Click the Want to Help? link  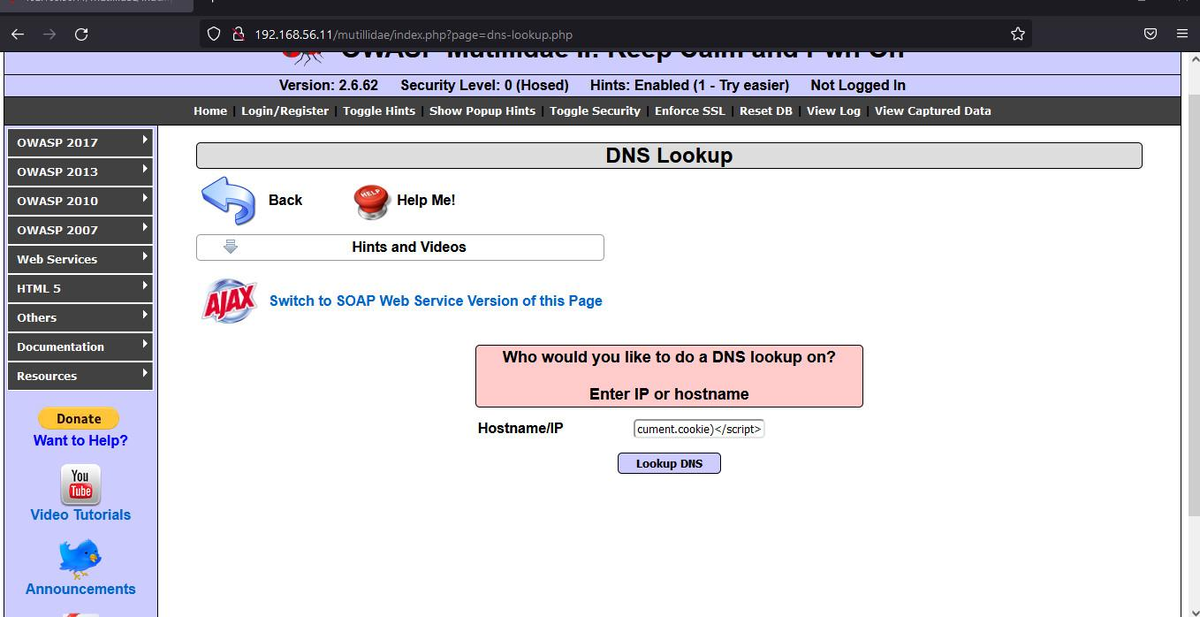pyautogui.click(x=80, y=440)
